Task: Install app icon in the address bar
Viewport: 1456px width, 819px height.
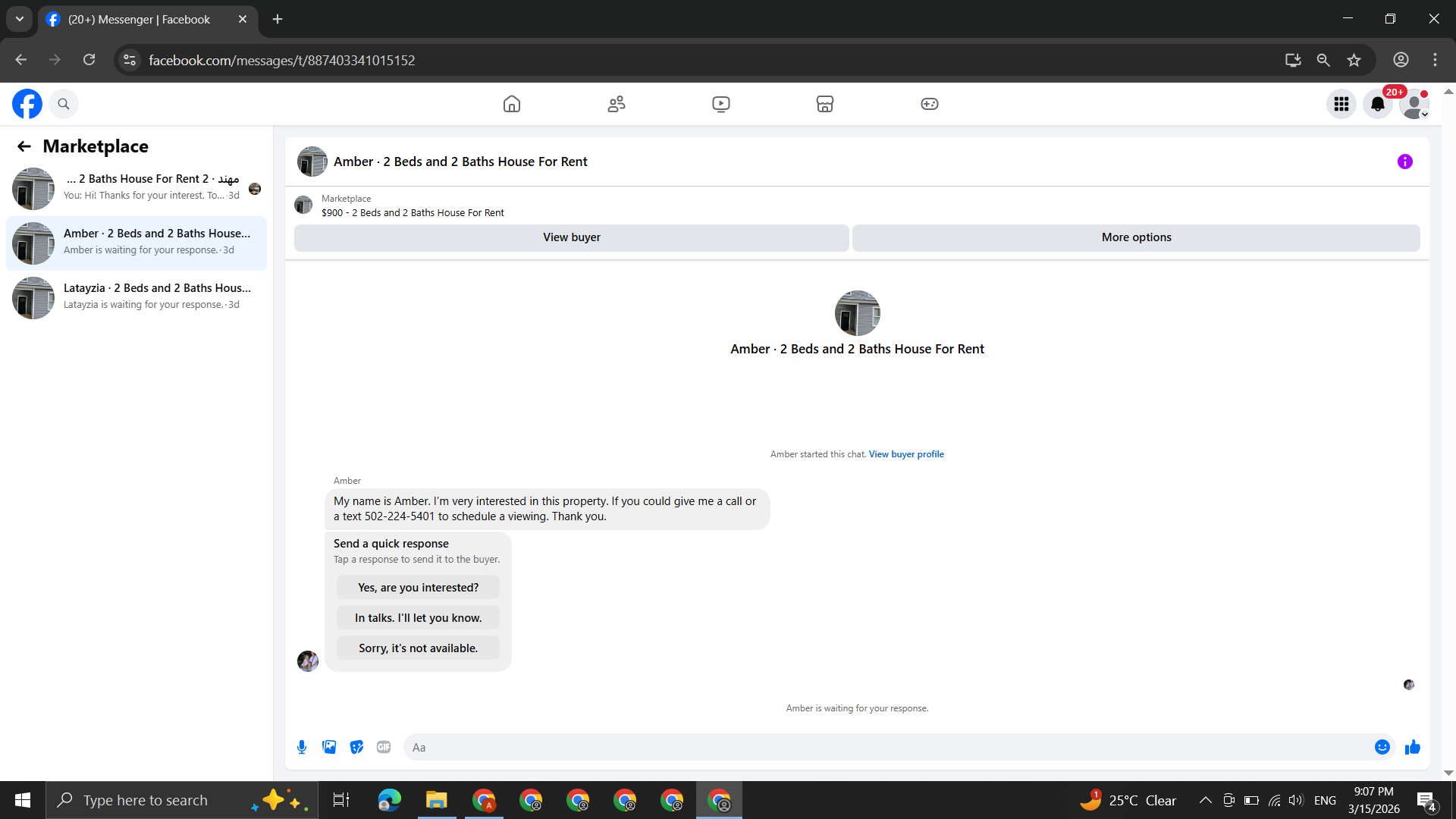Action: coord(1293,60)
